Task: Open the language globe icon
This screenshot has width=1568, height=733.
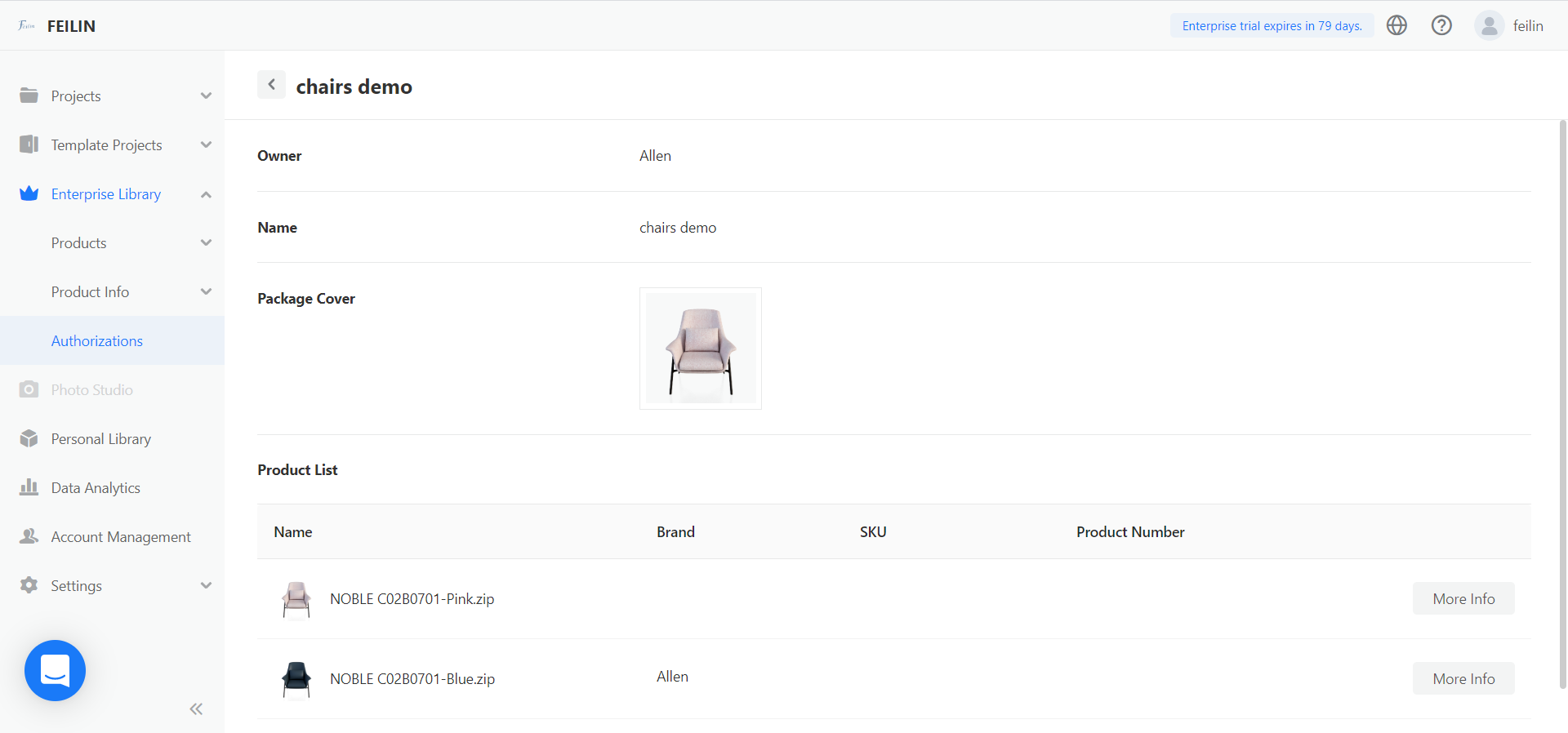Action: (x=1396, y=25)
